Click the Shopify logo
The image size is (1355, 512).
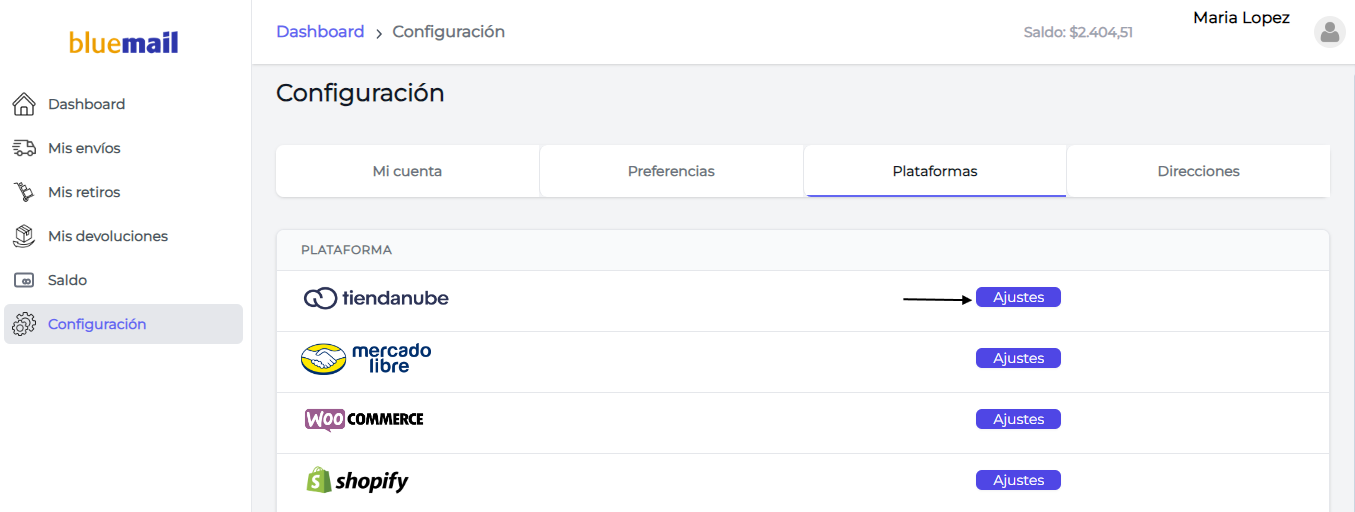pyautogui.click(x=357, y=481)
